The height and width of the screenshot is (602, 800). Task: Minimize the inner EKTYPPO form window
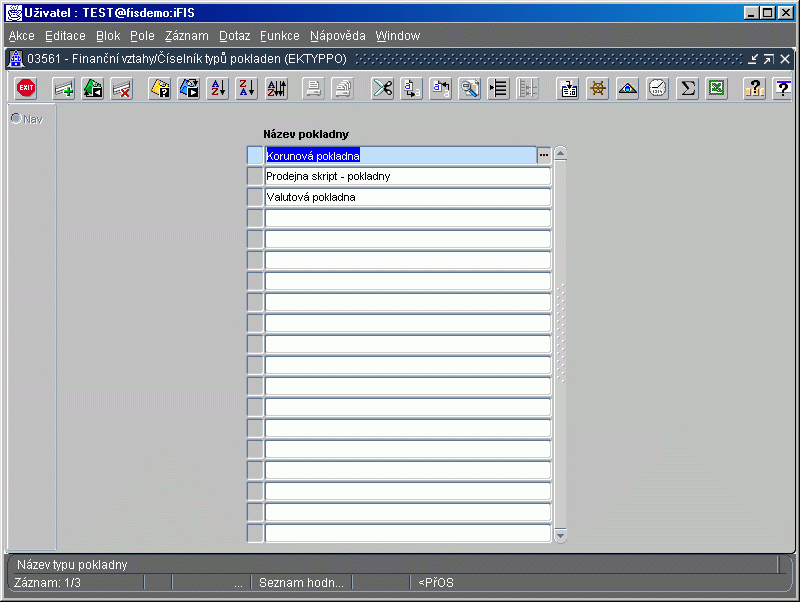[753, 59]
